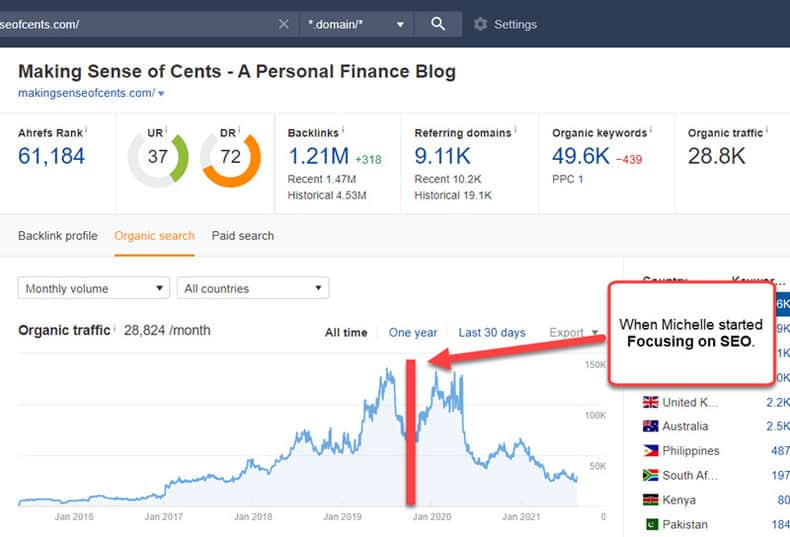790x537 pixels.
Task: Open the Export dropdown
Action: [573, 332]
